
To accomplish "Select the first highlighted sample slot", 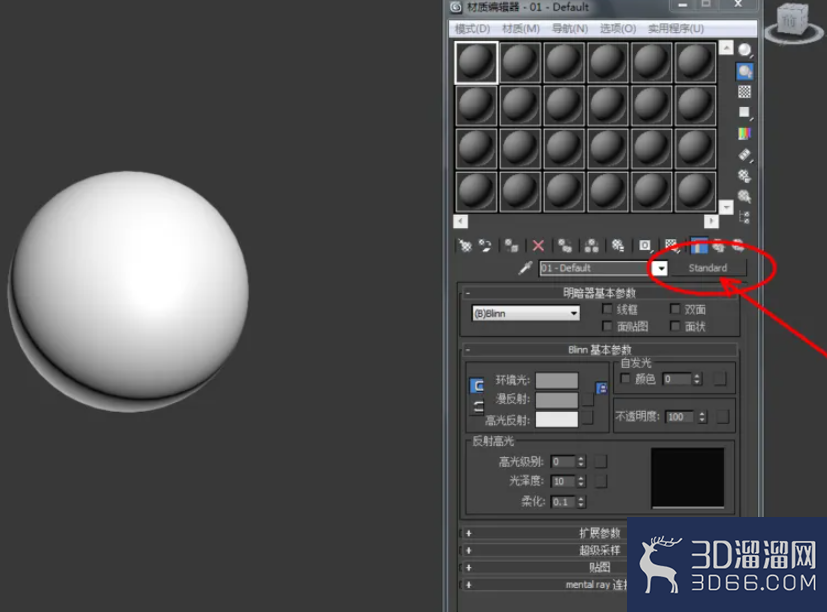I will point(476,63).
